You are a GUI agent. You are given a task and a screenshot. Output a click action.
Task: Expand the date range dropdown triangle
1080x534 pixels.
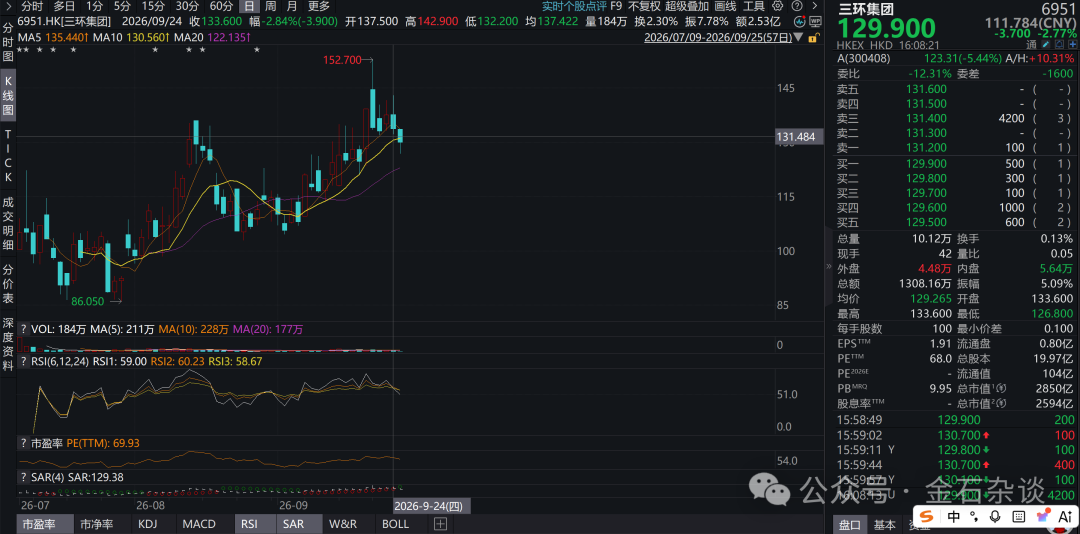click(798, 37)
